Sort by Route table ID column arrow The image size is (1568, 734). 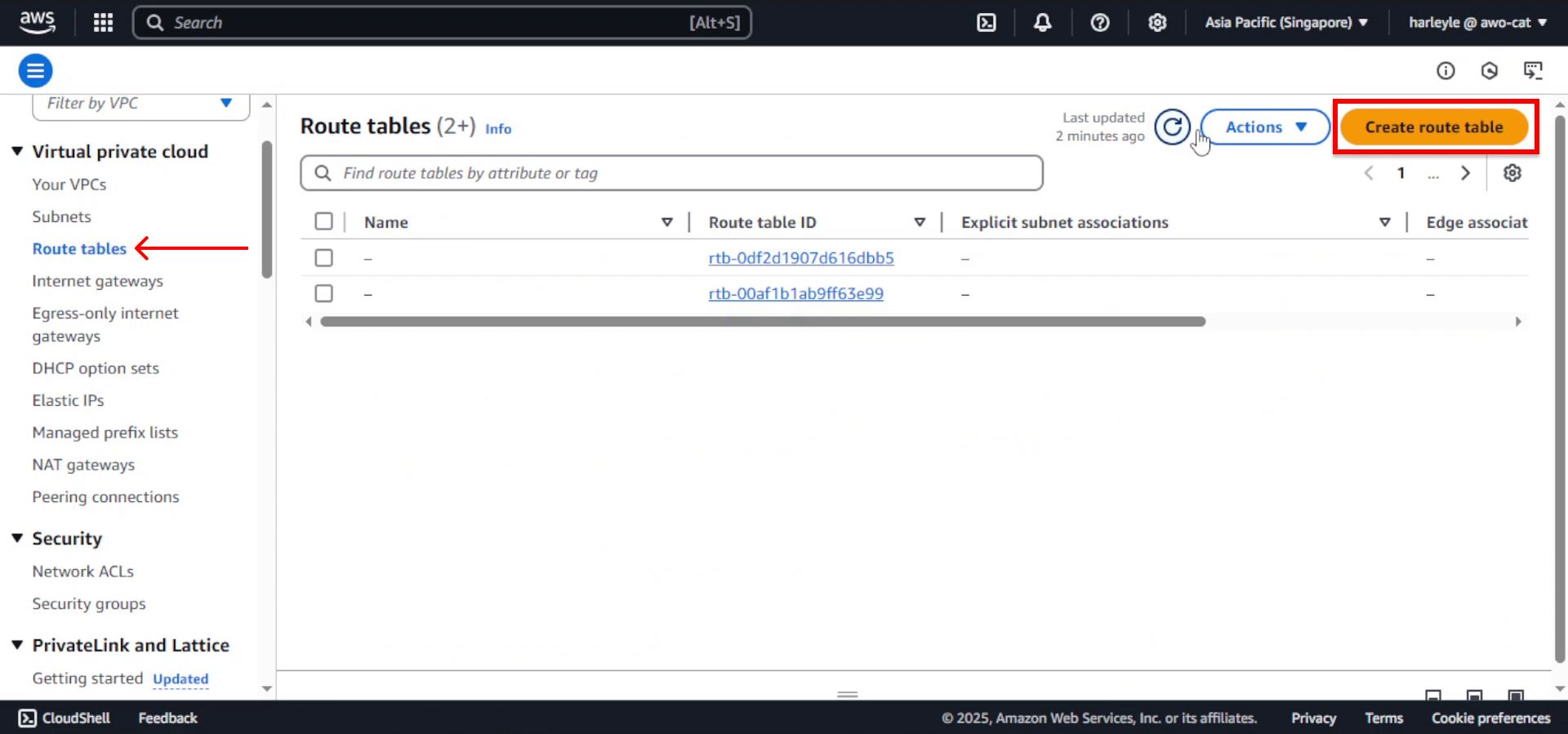920,222
